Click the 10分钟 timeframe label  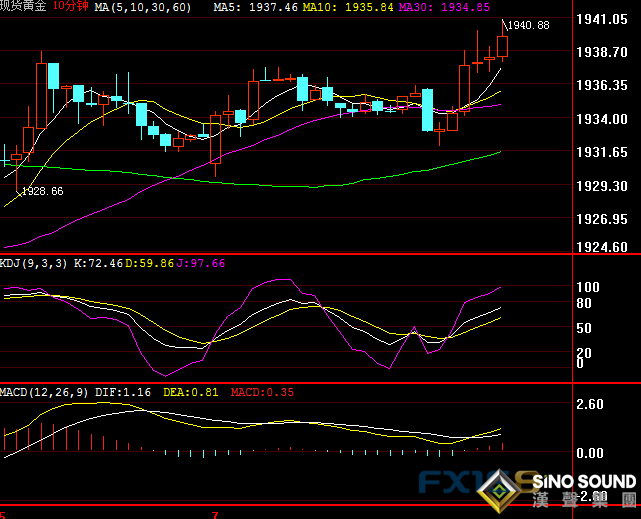tap(71, 7)
